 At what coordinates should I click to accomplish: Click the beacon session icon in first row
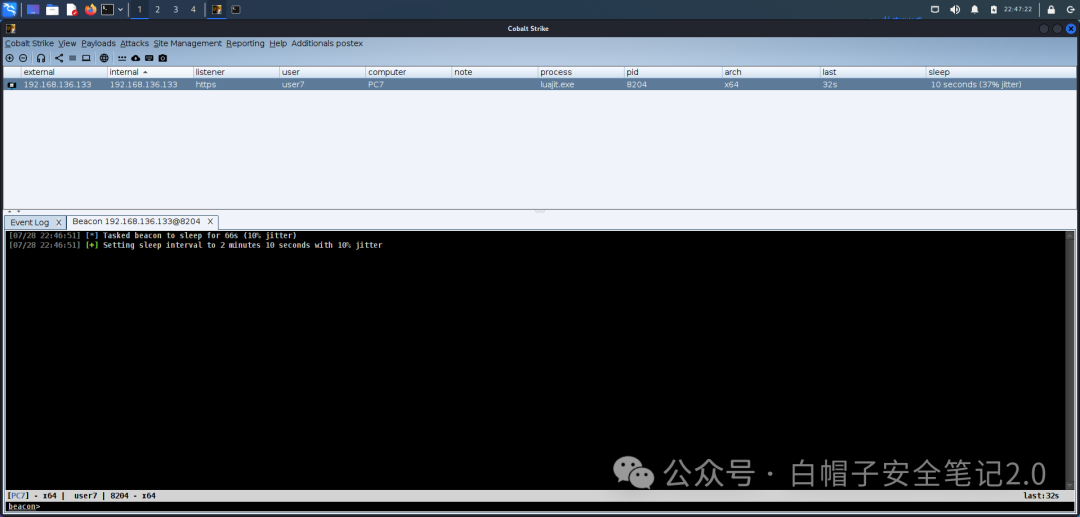pyautogui.click(x=12, y=85)
